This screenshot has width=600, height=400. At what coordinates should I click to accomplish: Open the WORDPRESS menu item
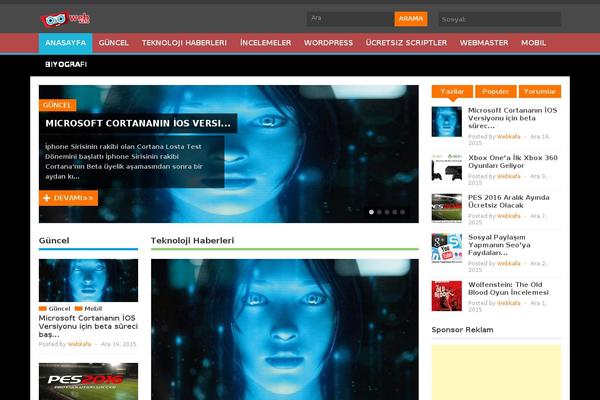click(x=328, y=43)
